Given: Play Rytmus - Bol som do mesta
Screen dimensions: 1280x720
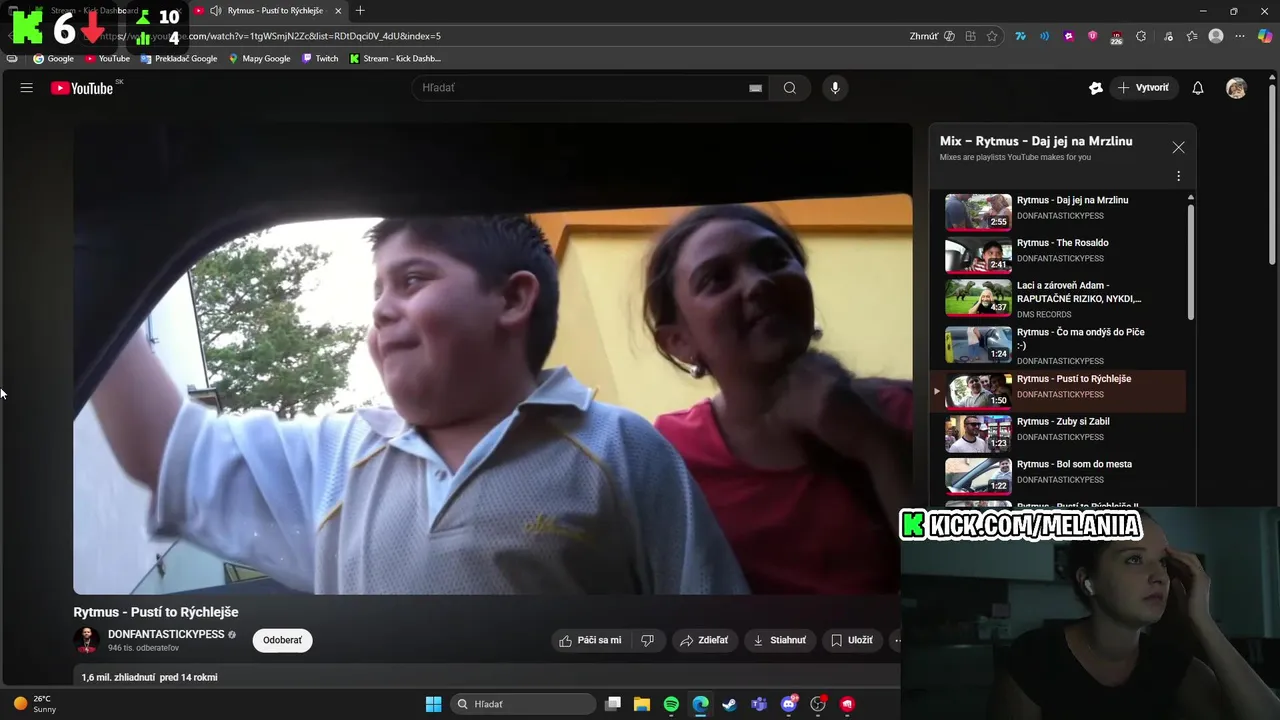Looking at the screenshot, I should [x=1058, y=477].
